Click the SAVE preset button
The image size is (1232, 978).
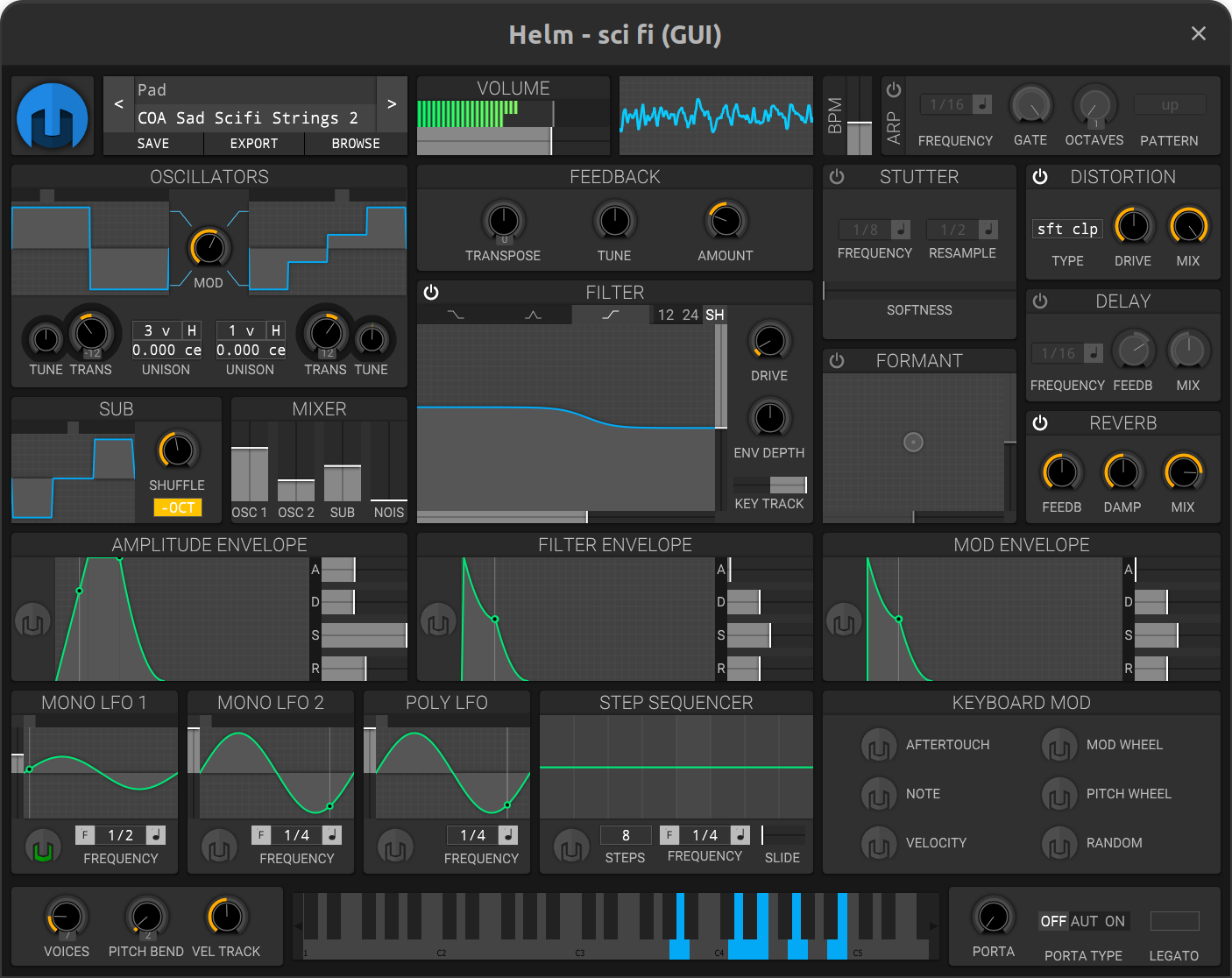tap(153, 144)
